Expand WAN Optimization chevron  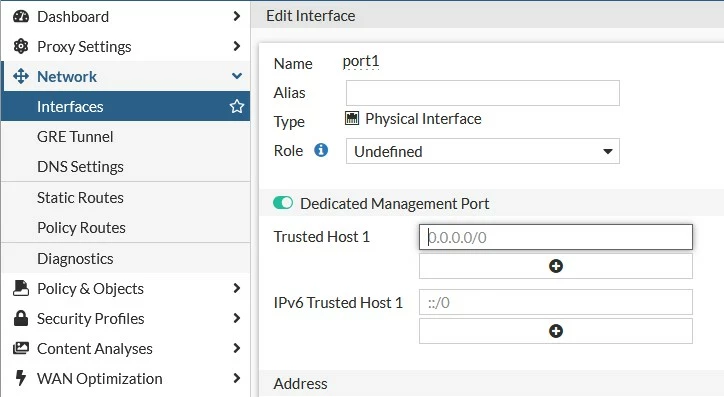tap(237, 378)
